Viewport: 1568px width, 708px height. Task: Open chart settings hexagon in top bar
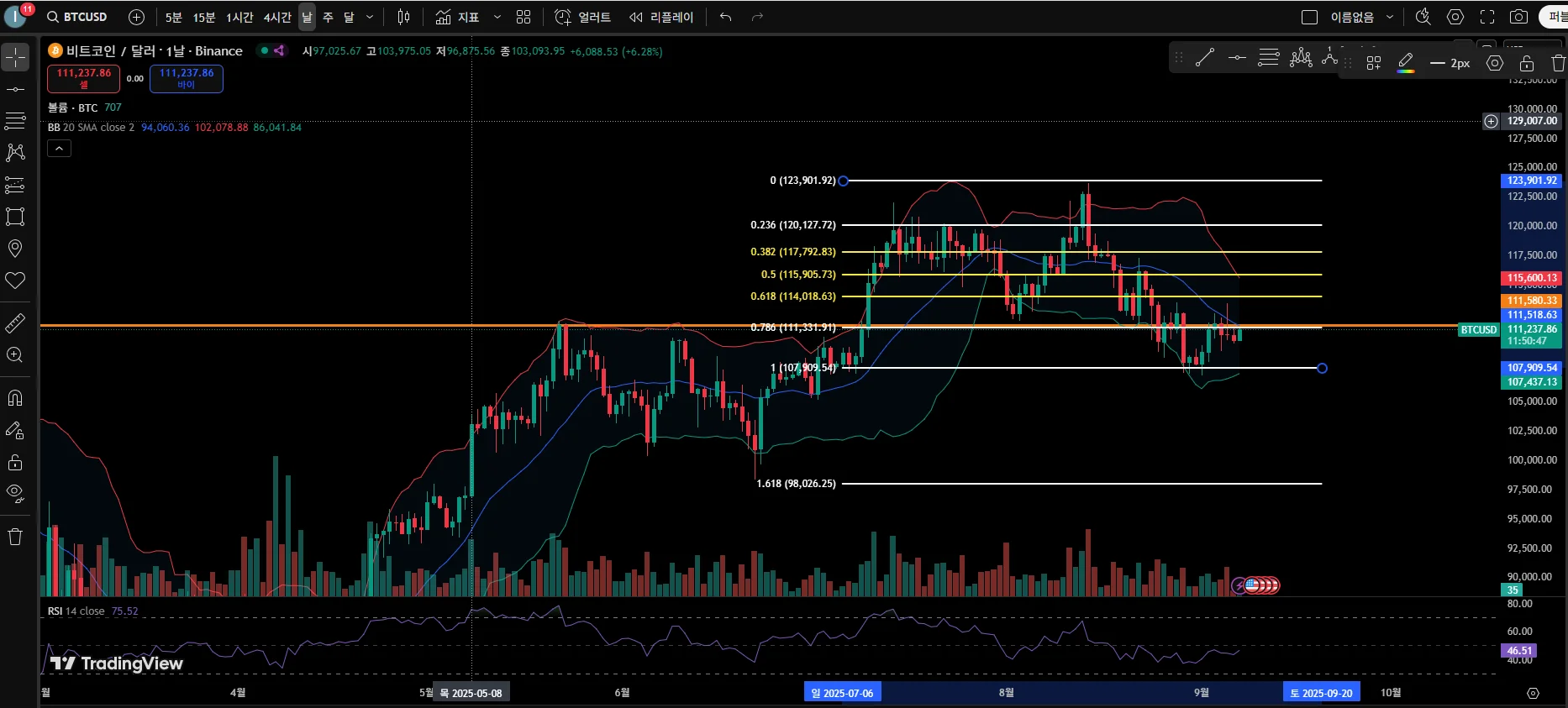tap(1455, 17)
